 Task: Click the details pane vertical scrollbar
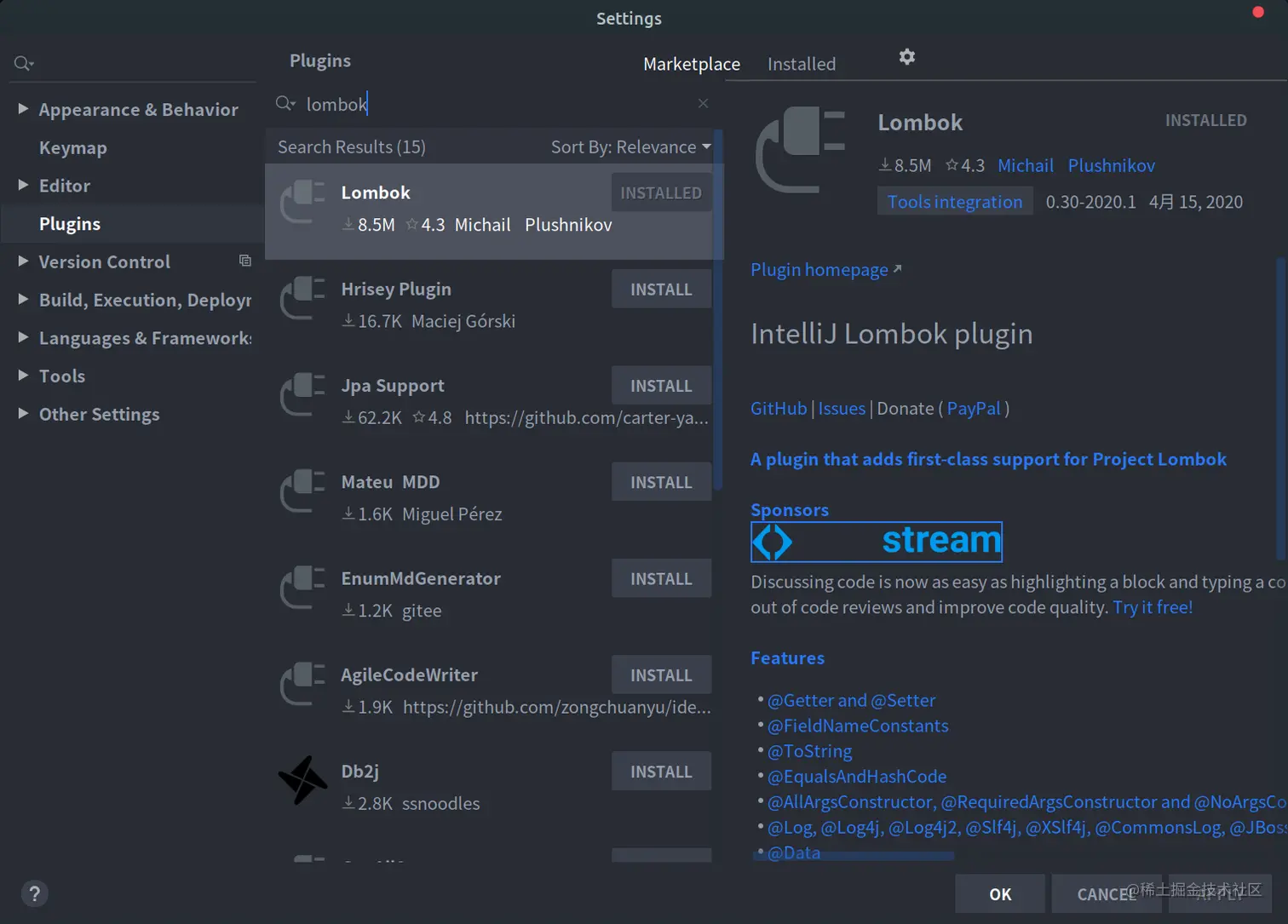point(1281,409)
